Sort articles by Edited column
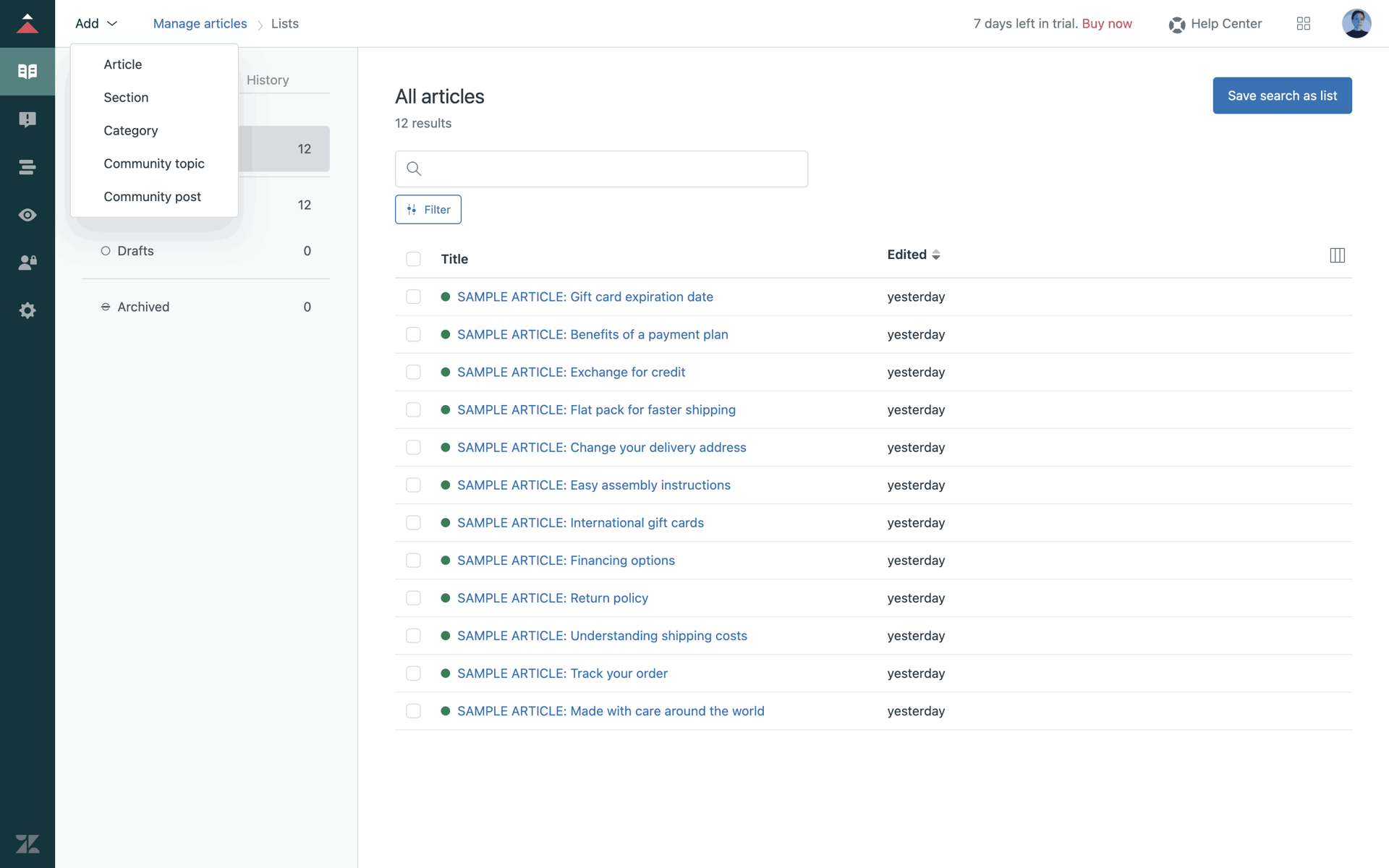This screenshot has width=1389, height=868. pos(913,255)
